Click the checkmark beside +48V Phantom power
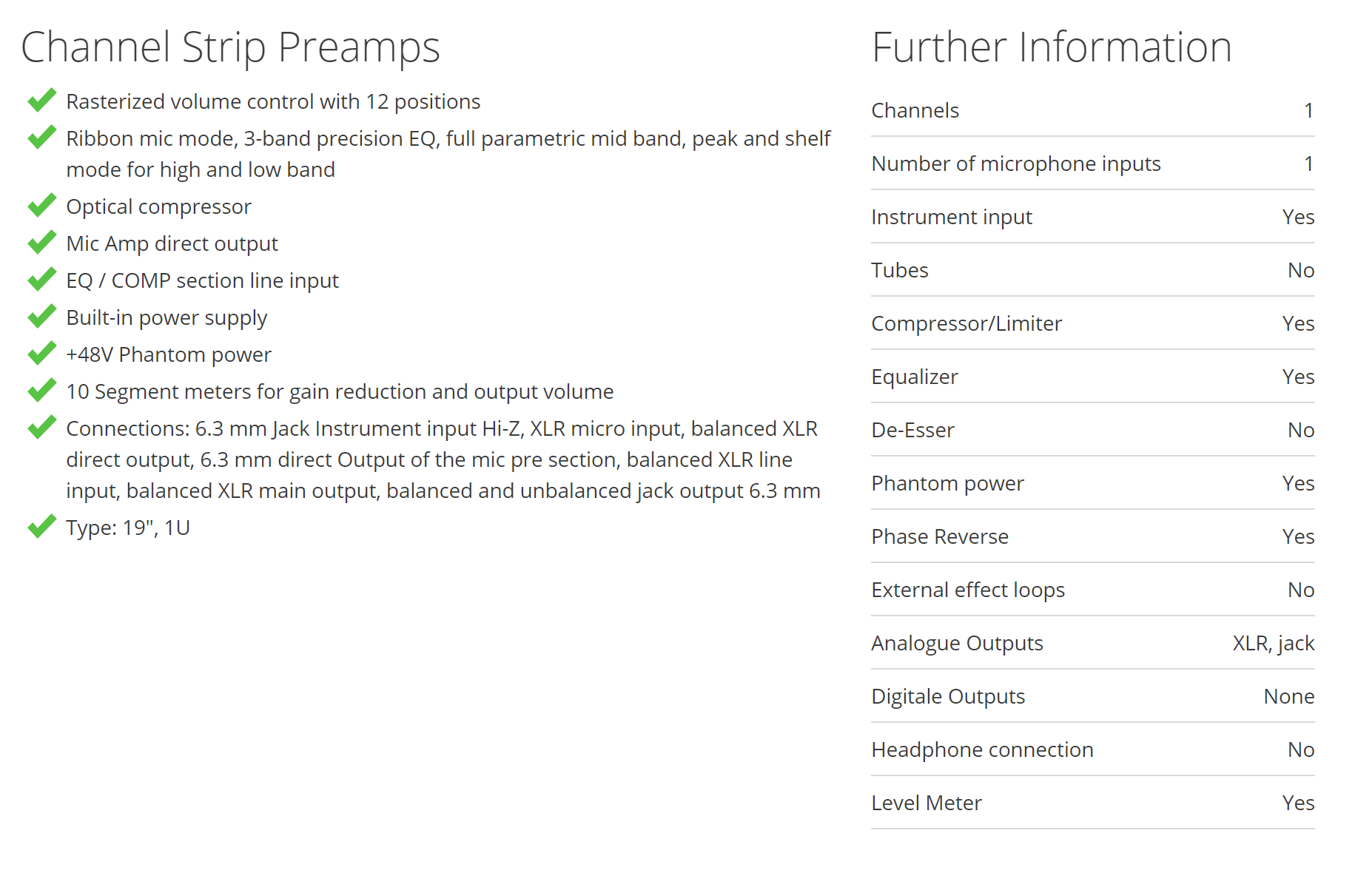The image size is (1358, 896). pos(42,353)
